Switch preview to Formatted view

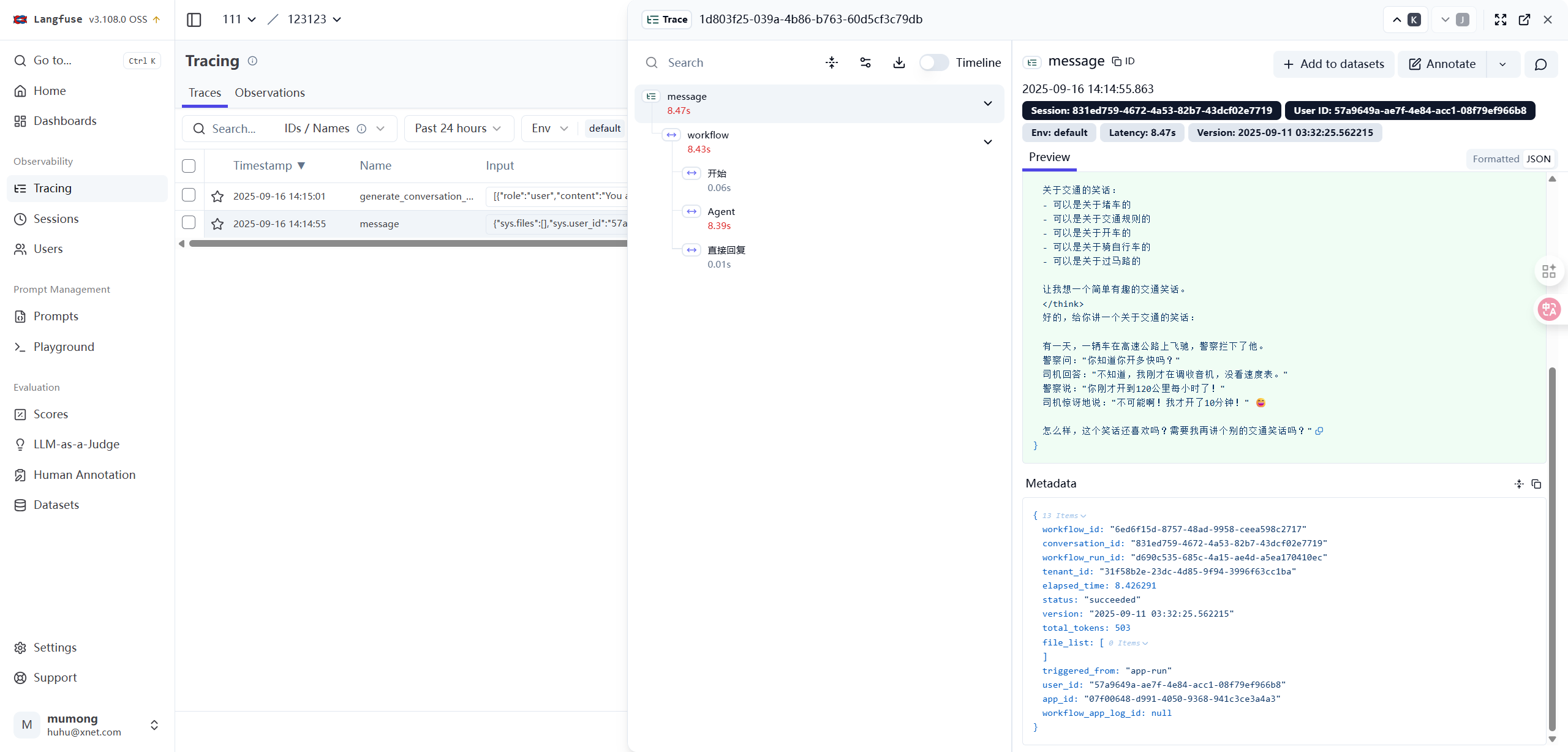[x=1496, y=159]
